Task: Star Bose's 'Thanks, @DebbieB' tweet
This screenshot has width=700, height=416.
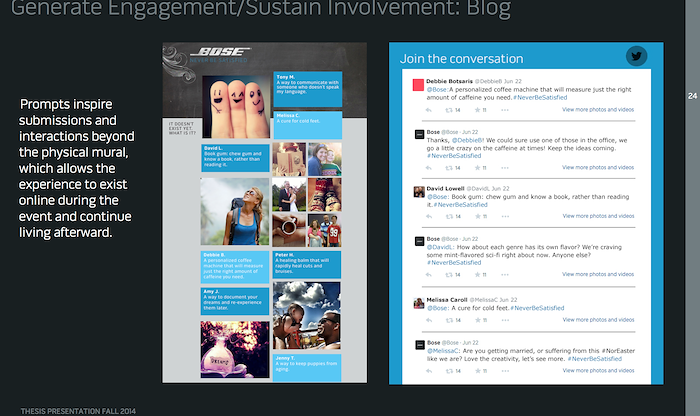Action: pos(477,168)
